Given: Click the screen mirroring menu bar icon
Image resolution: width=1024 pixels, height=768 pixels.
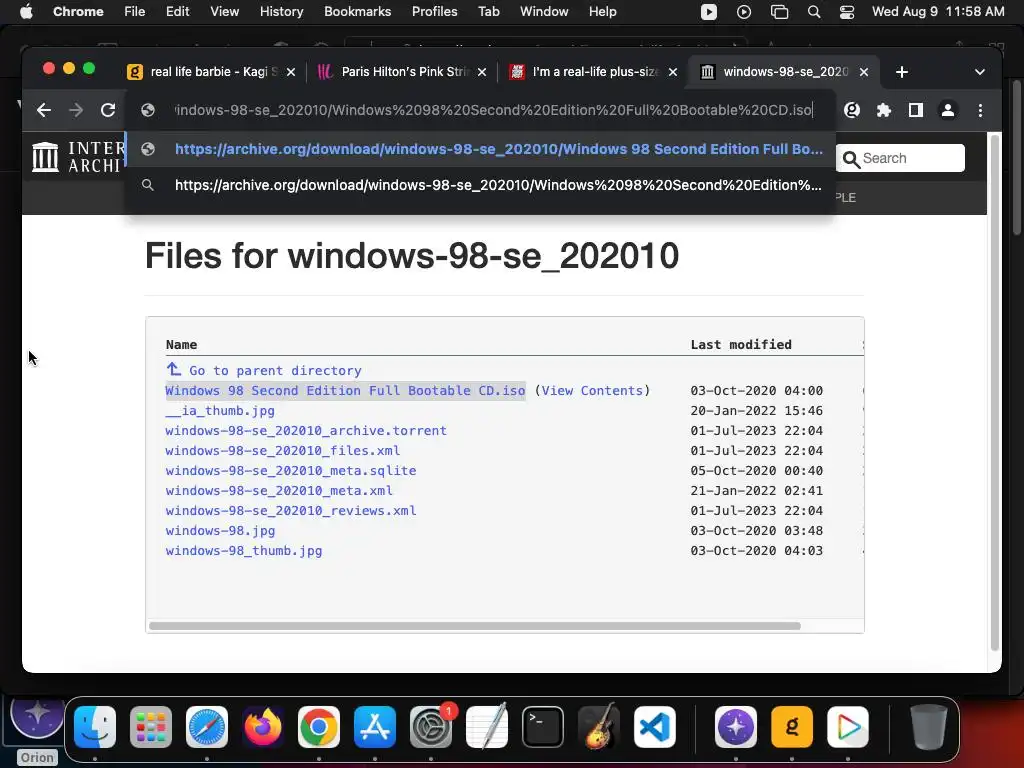Looking at the screenshot, I should 779,12.
